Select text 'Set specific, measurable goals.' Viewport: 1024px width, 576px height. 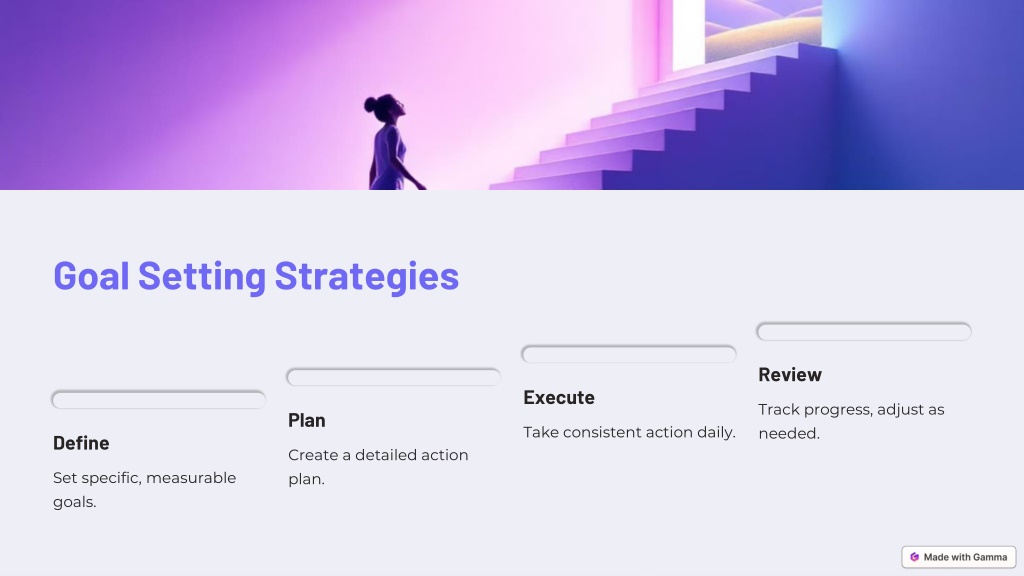144,490
